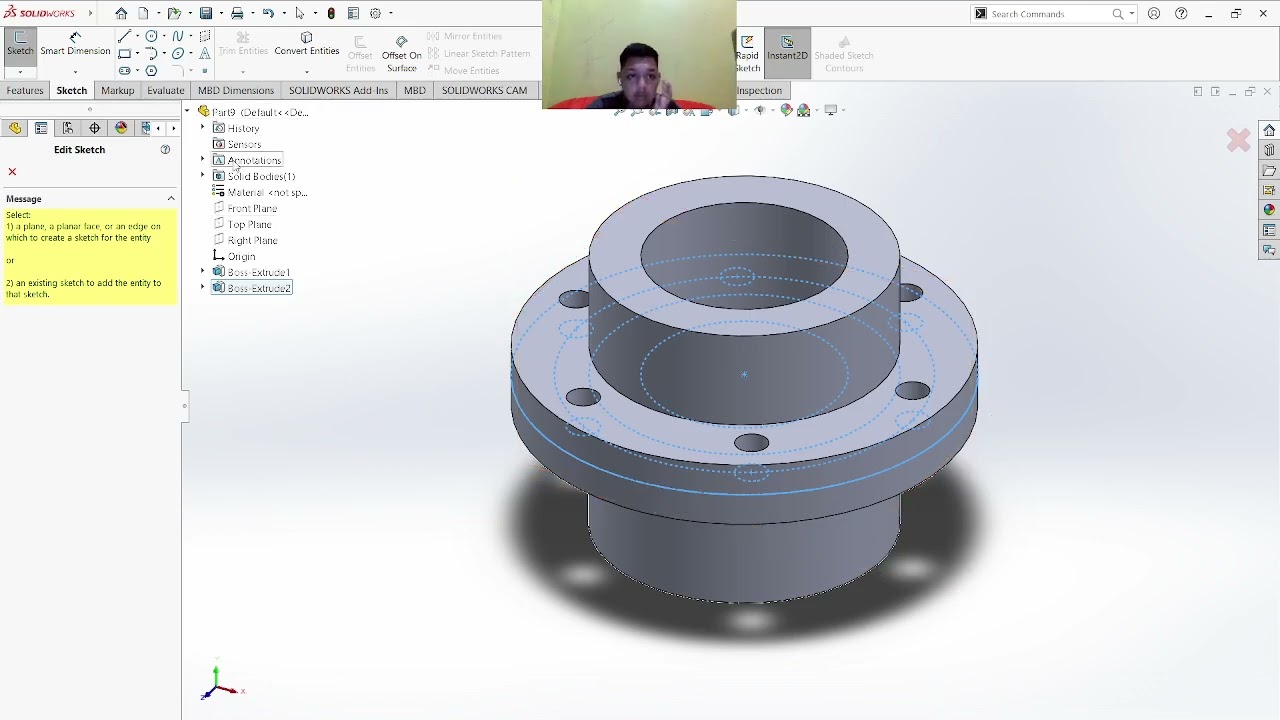The height and width of the screenshot is (720, 1280).
Task: Switch to the SOLIDWORKS CAM tab
Action: [x=484, y=91]
